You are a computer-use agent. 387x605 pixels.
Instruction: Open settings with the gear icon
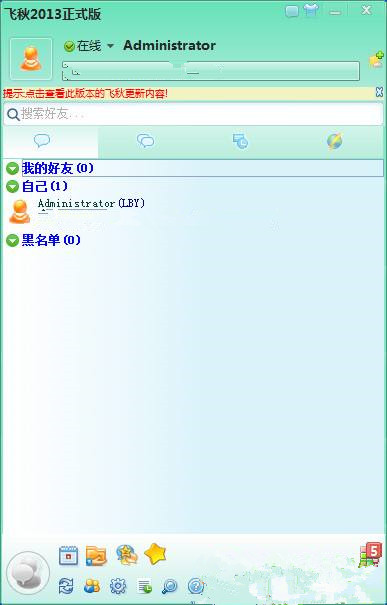pyautogui.click(x=118, y=586)
